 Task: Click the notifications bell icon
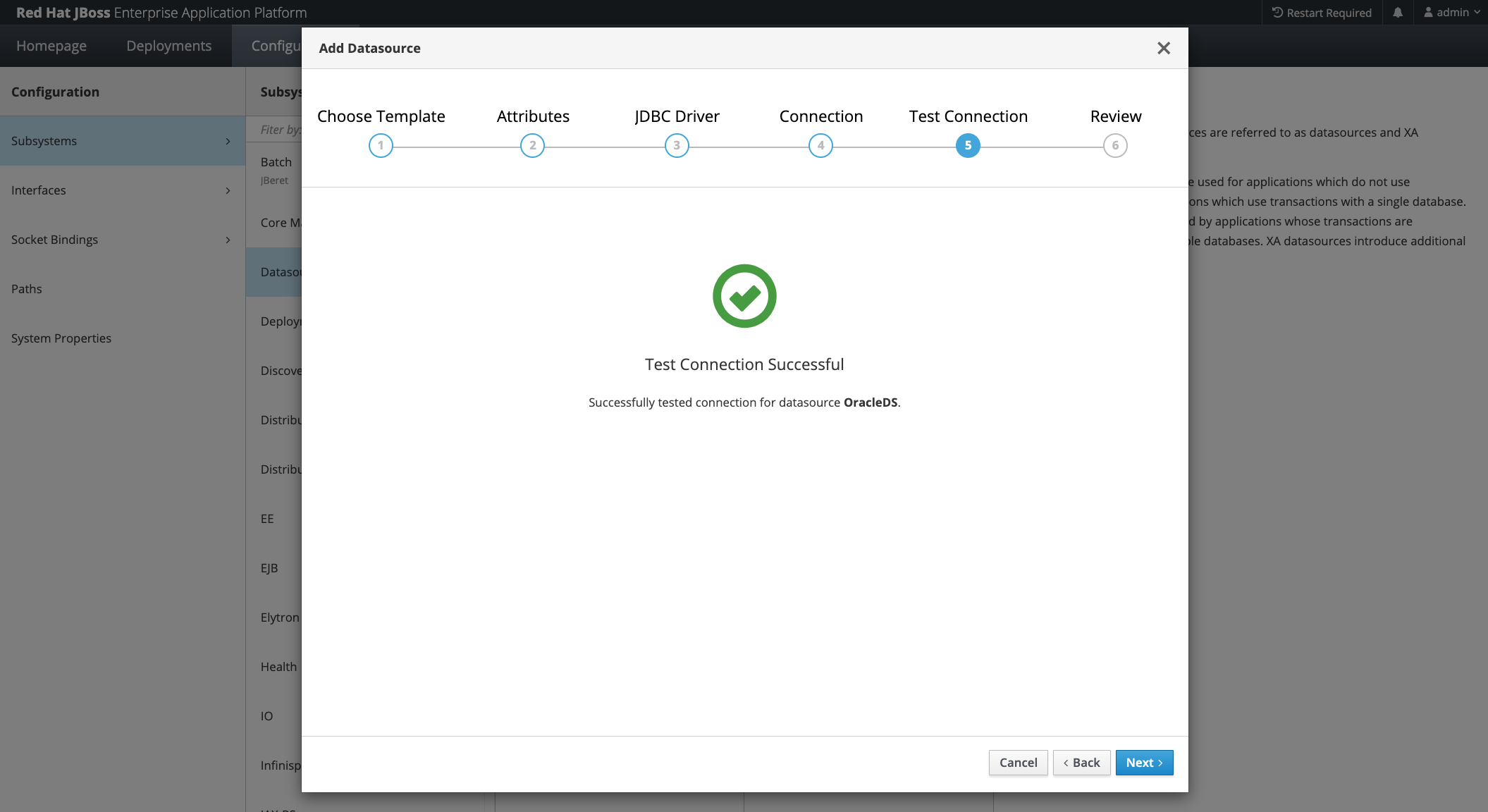[x=1398, y=13]
